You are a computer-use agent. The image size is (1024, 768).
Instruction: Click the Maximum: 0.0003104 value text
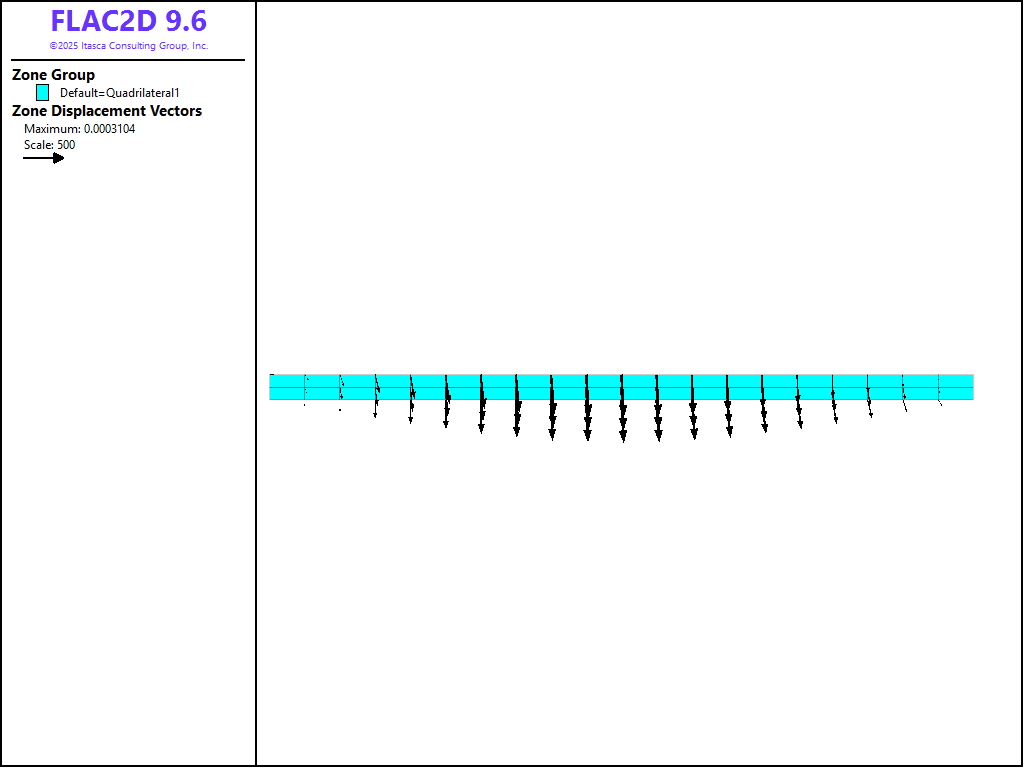coord(79,129)
